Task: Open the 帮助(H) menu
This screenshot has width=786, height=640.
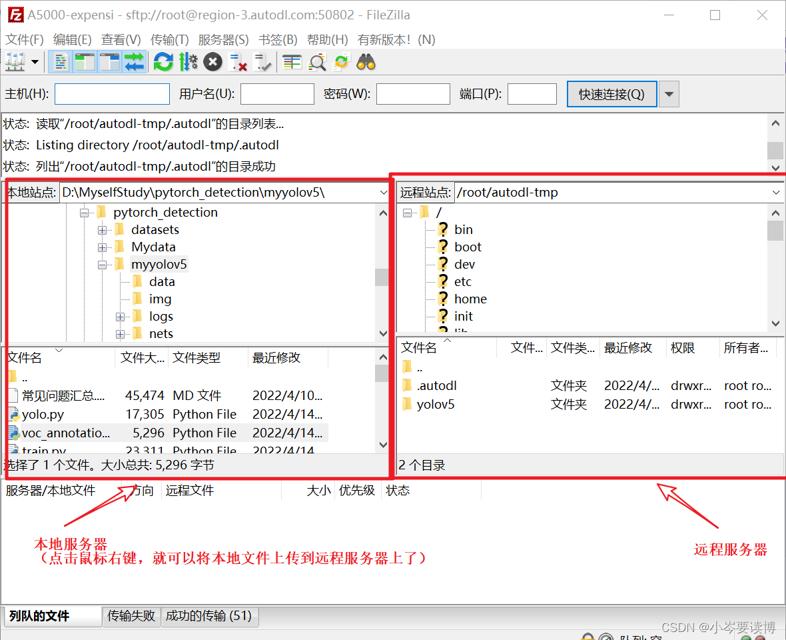Action: 327,40
